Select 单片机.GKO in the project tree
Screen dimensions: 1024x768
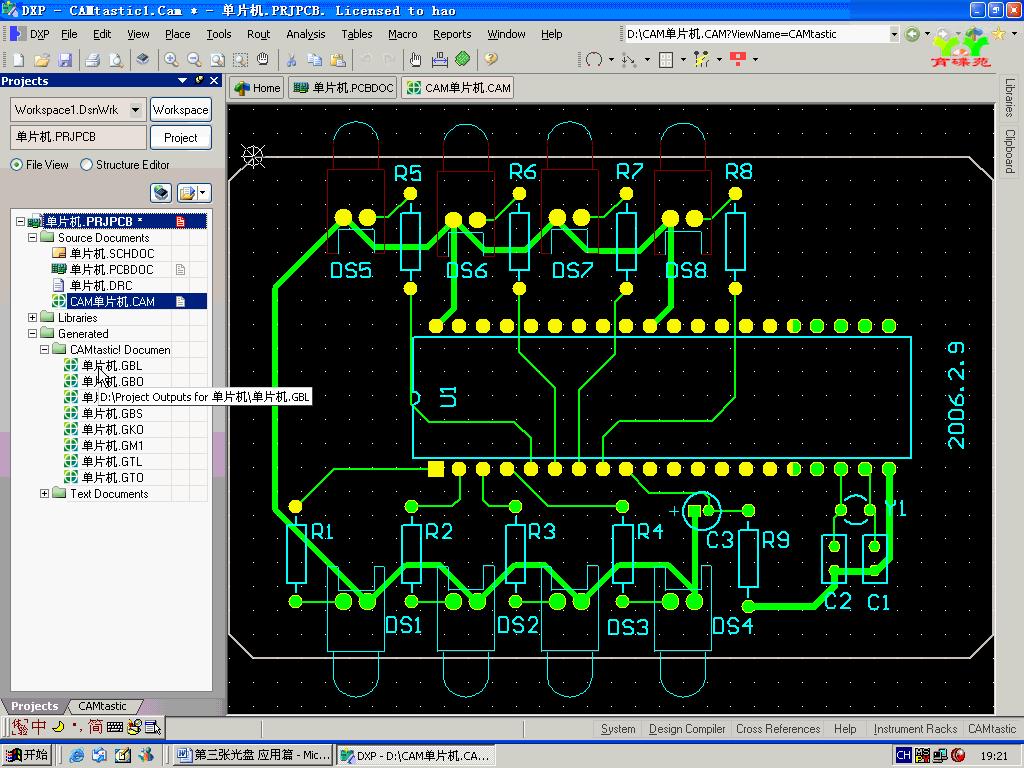click(112, 430)
